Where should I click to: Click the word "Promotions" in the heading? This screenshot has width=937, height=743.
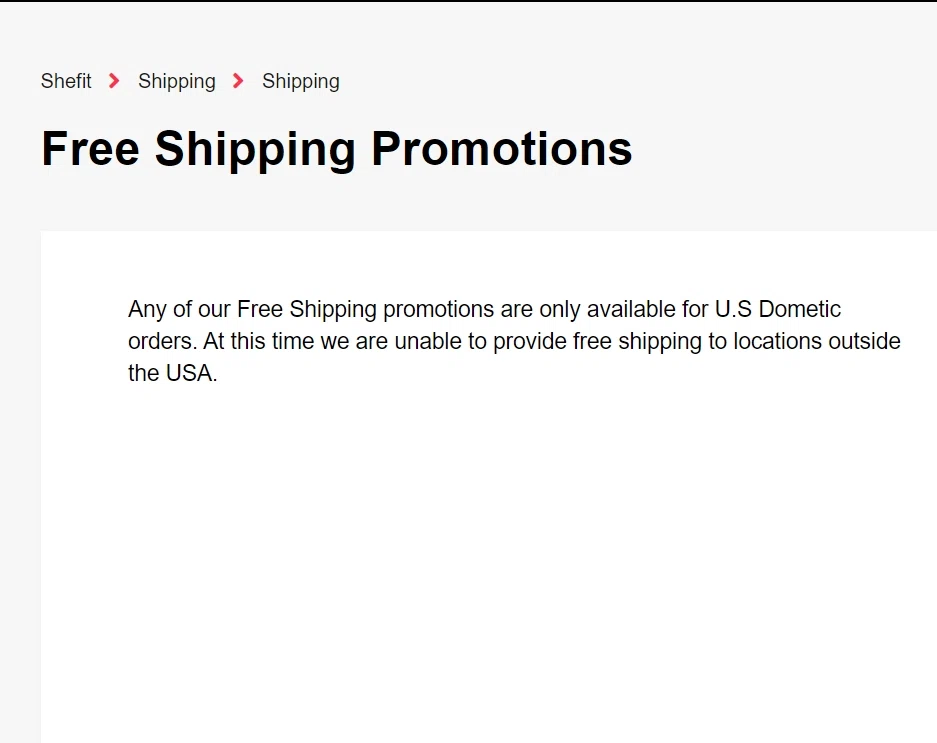[501, 149]
